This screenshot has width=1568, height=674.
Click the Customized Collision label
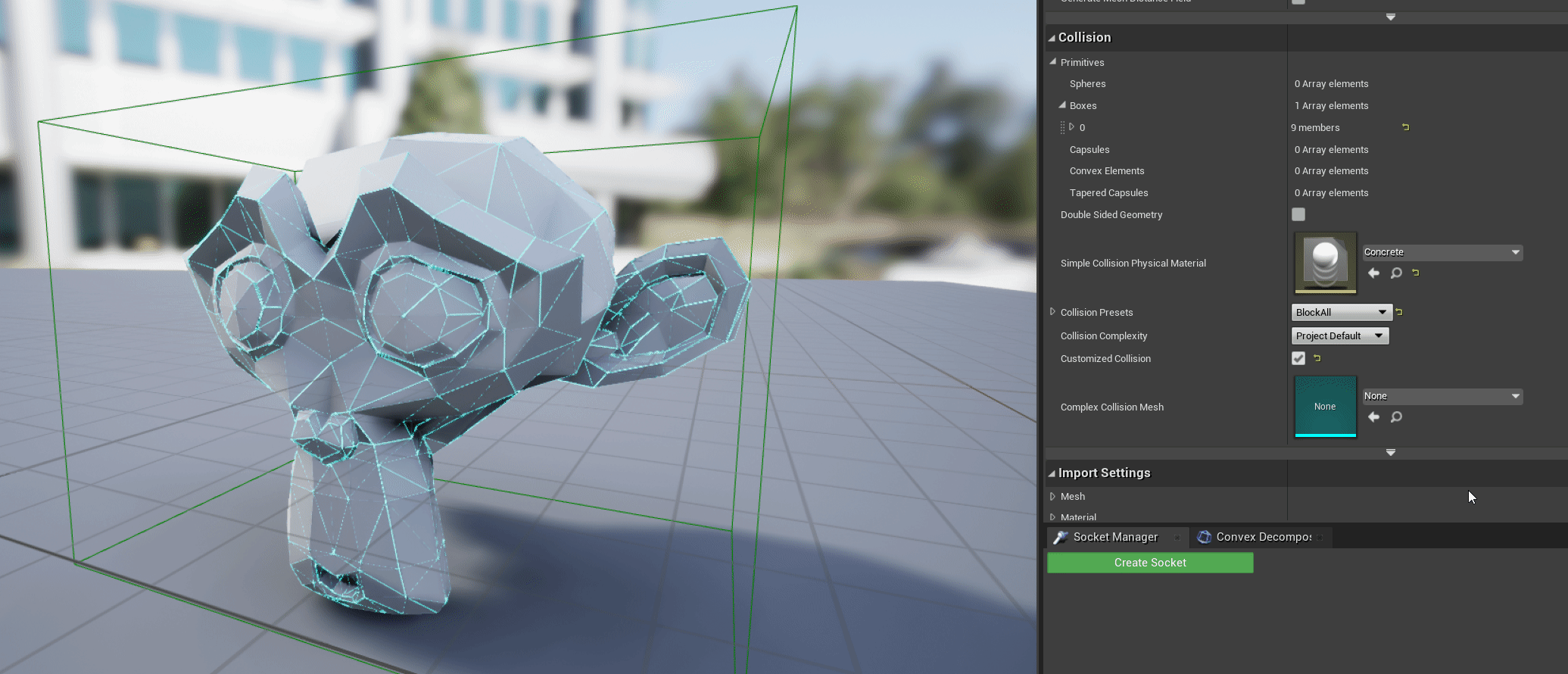point(1105,359)
